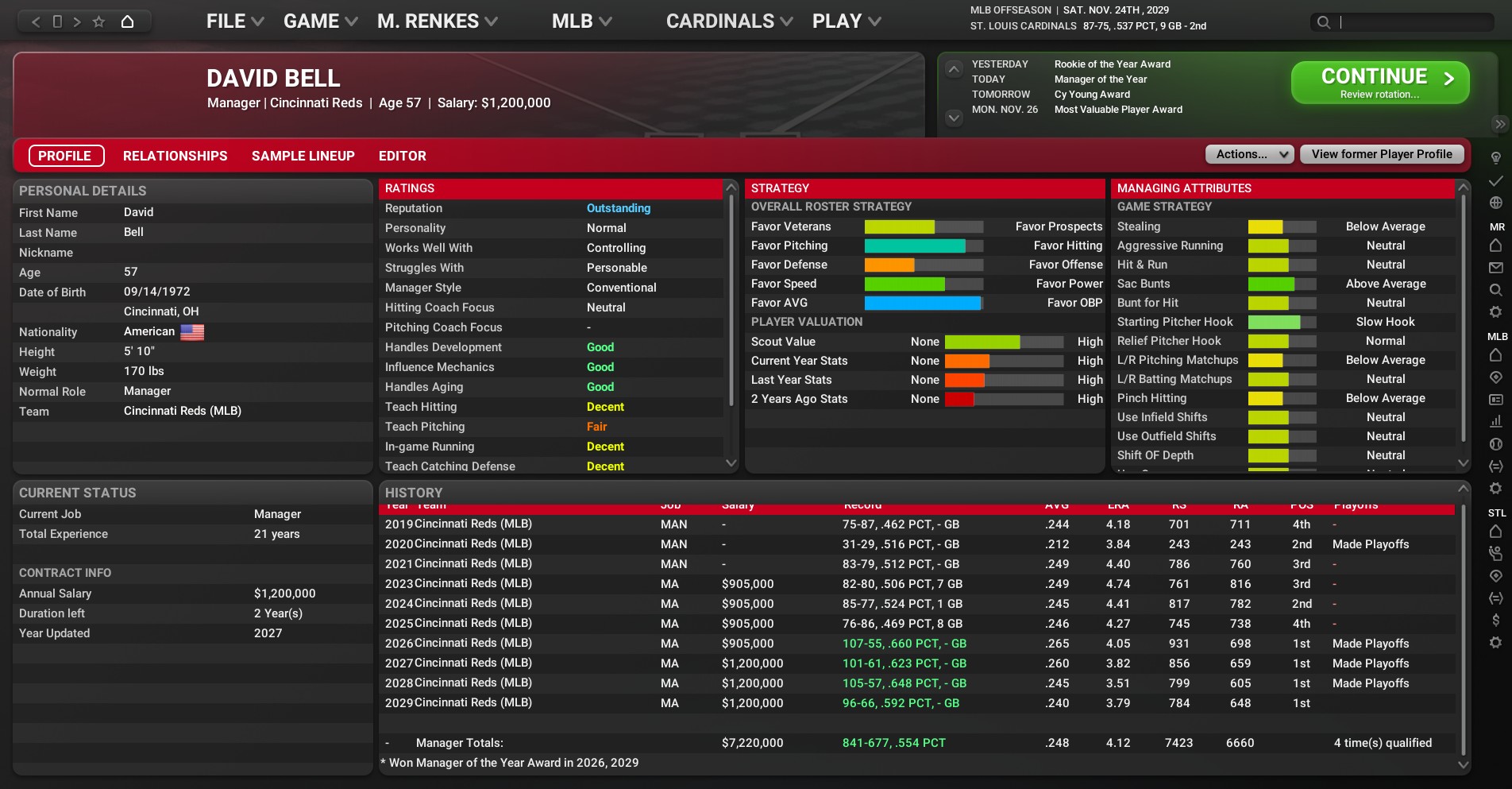Open the baseball icon in MLB sidebar section
Image resolution: width=1512 pixels, height=789 pixels.
click(x=1495, y=444)
